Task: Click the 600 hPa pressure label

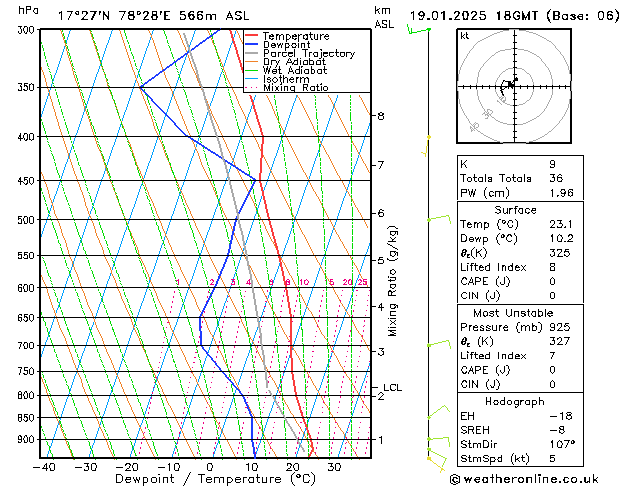Action: point(28,288)
